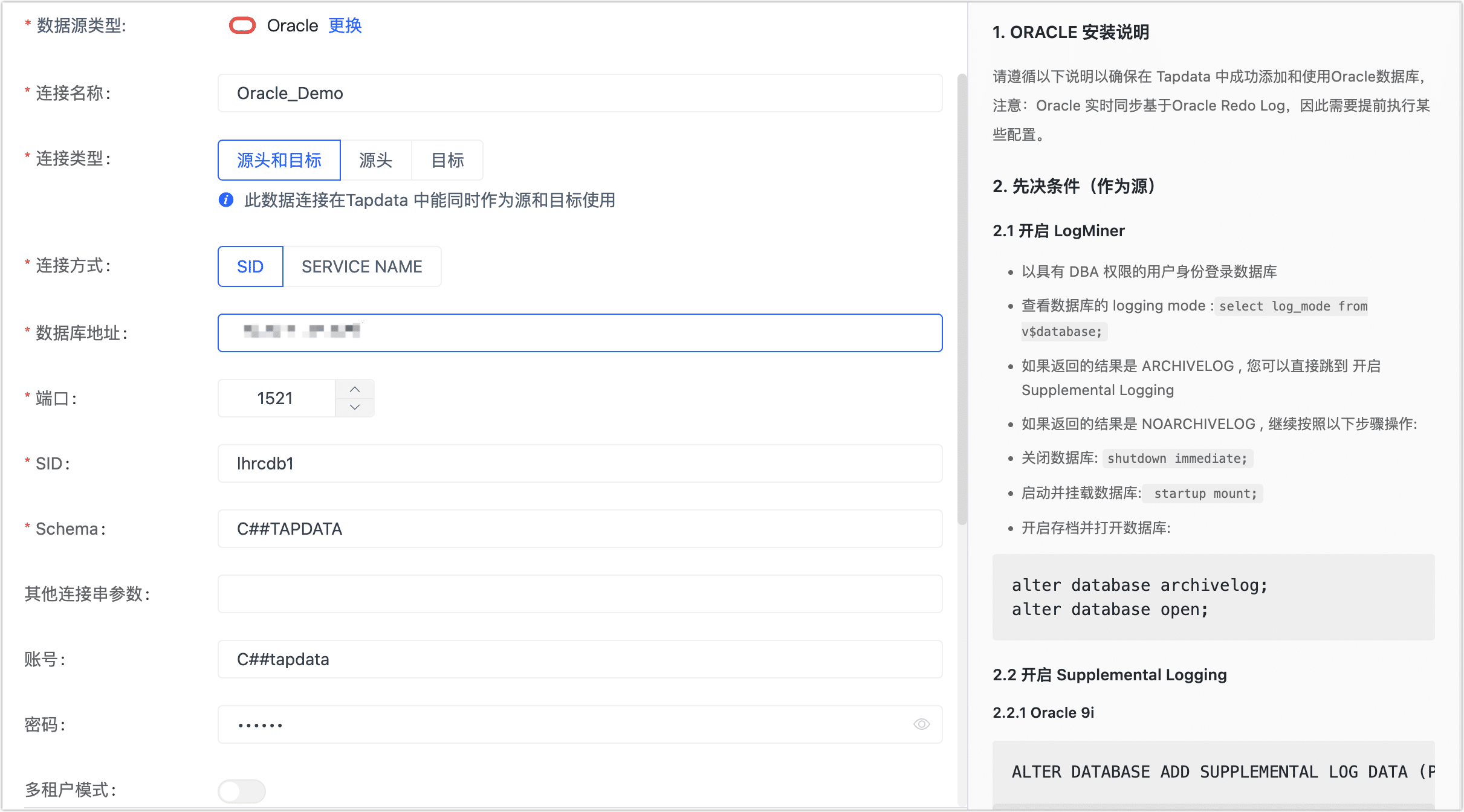1464x812 pixels.
Task: Click the 'Supplemental Logging' text in ARCHIVELOG bullet
Action: tap(1098, 390)
